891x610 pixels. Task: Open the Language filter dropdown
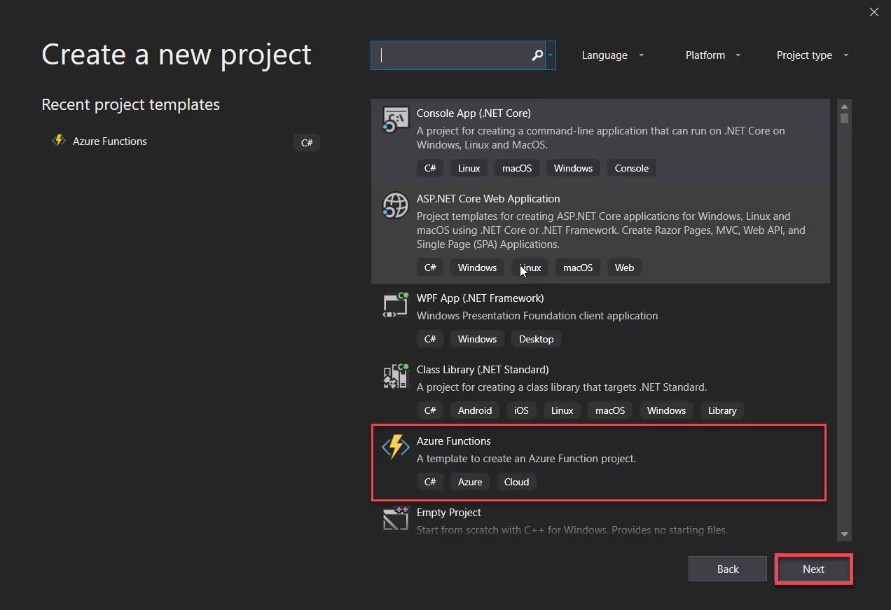click(x=613, y=55)
